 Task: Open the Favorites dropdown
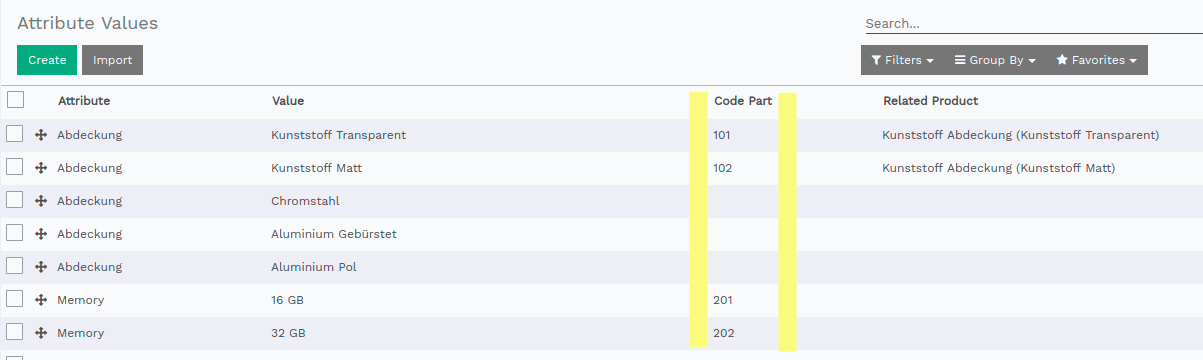tap(1096, 60)
